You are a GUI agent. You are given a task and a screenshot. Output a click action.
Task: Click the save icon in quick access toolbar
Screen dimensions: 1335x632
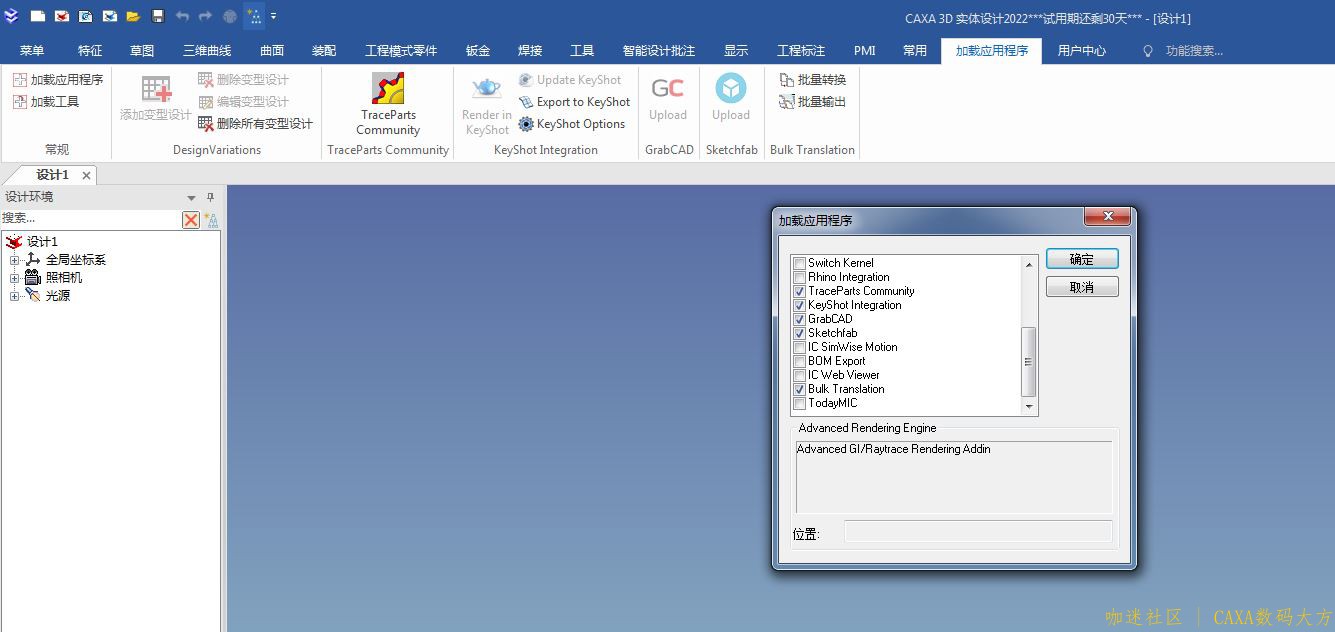[x=158, y=17]
